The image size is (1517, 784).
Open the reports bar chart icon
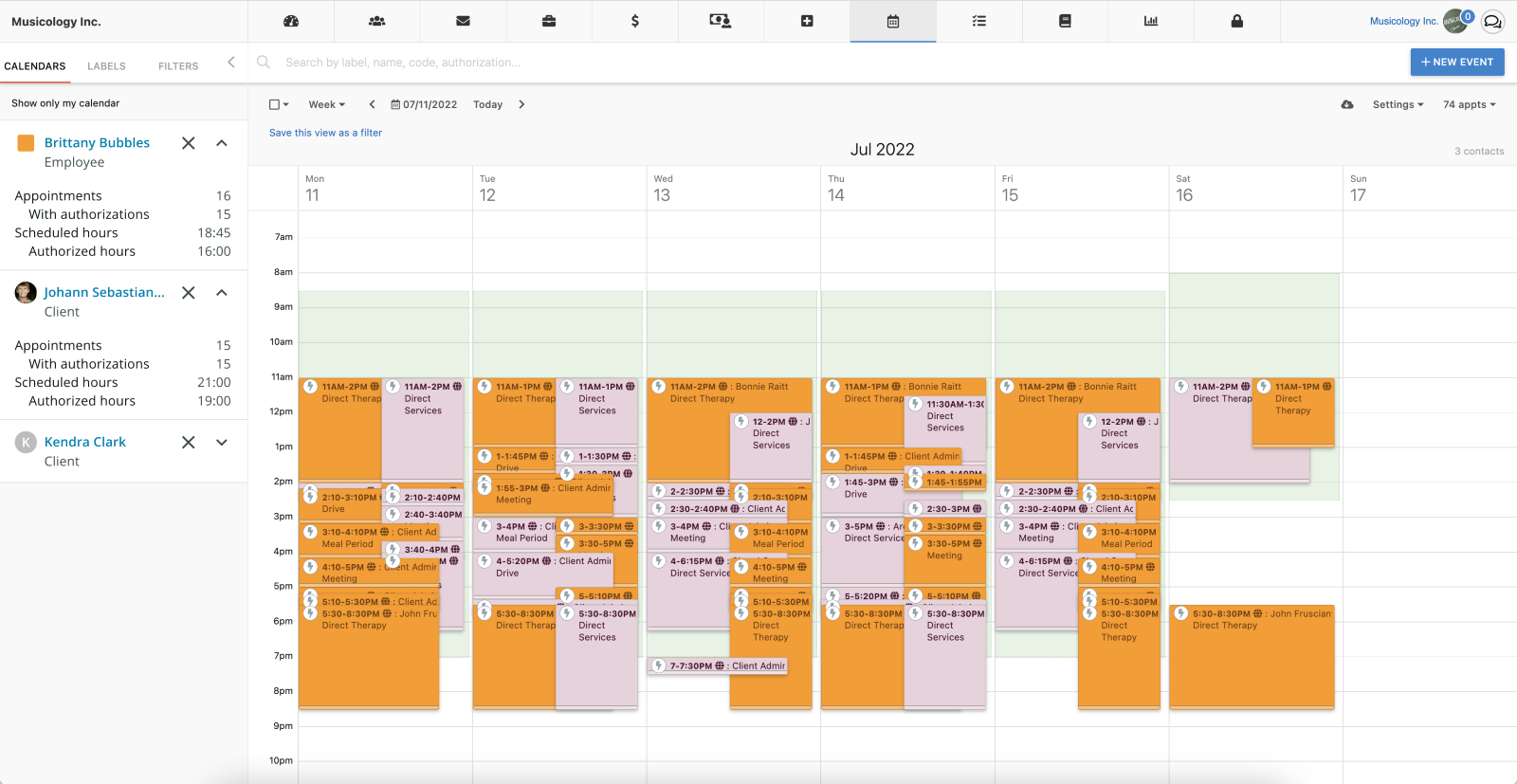click(x=1151, y=21)
